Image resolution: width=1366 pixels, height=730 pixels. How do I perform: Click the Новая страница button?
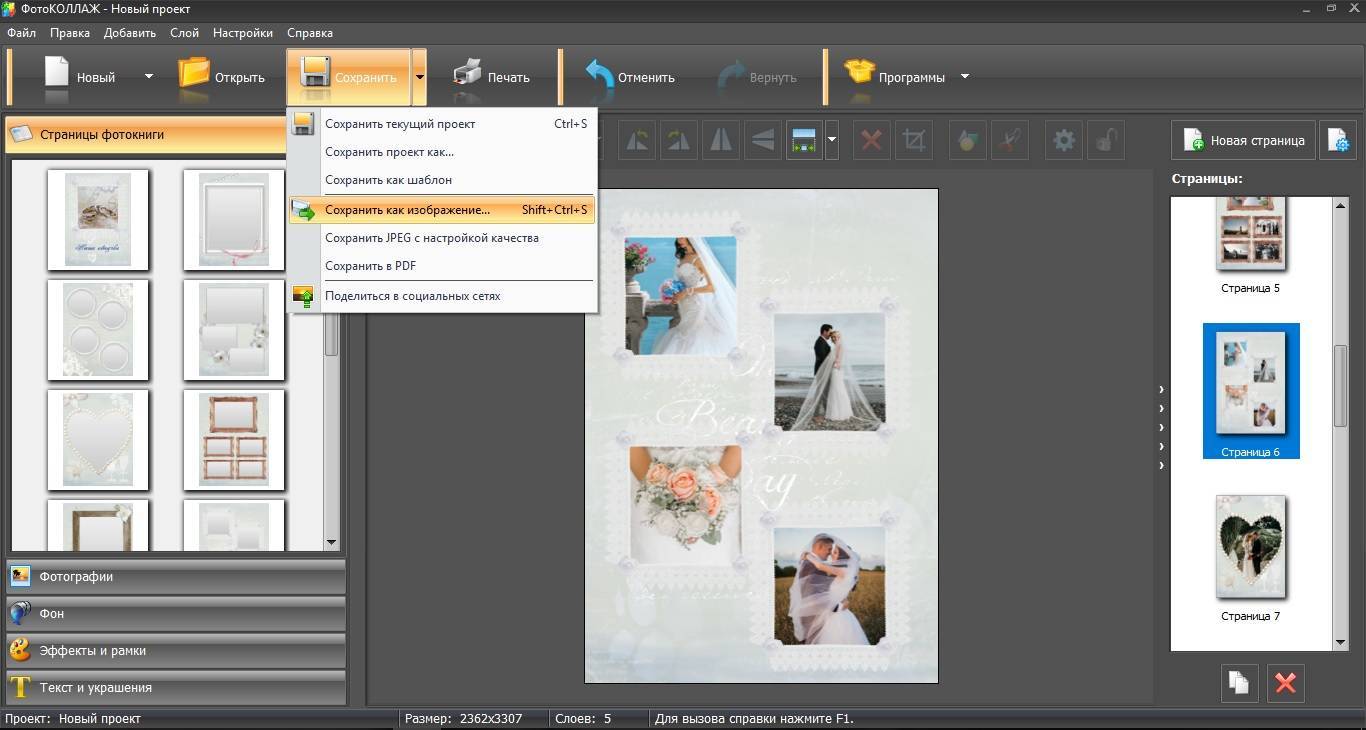coord(1244,141)
